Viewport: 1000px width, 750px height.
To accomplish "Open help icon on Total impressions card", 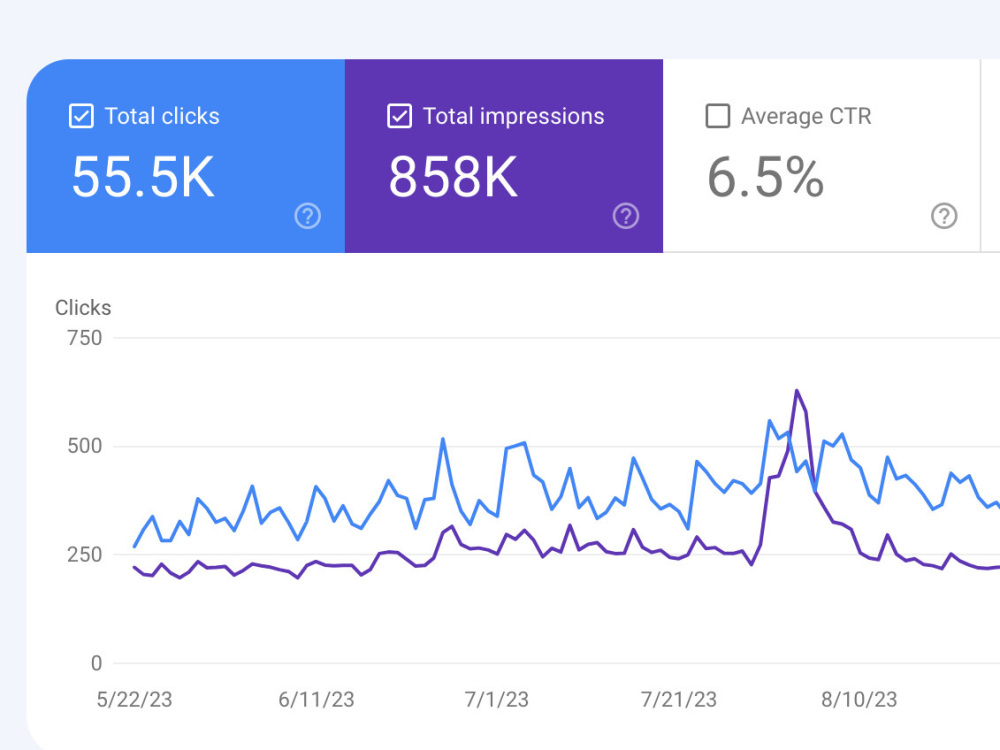I will (x=626, y=216).
